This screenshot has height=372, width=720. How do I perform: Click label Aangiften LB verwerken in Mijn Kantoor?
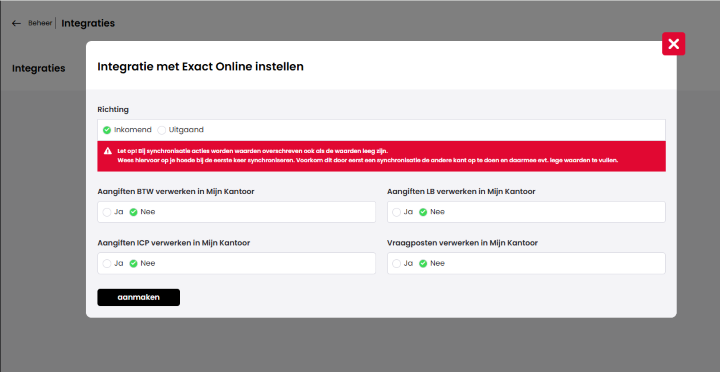pyautogui.click(x=461, y=192)
